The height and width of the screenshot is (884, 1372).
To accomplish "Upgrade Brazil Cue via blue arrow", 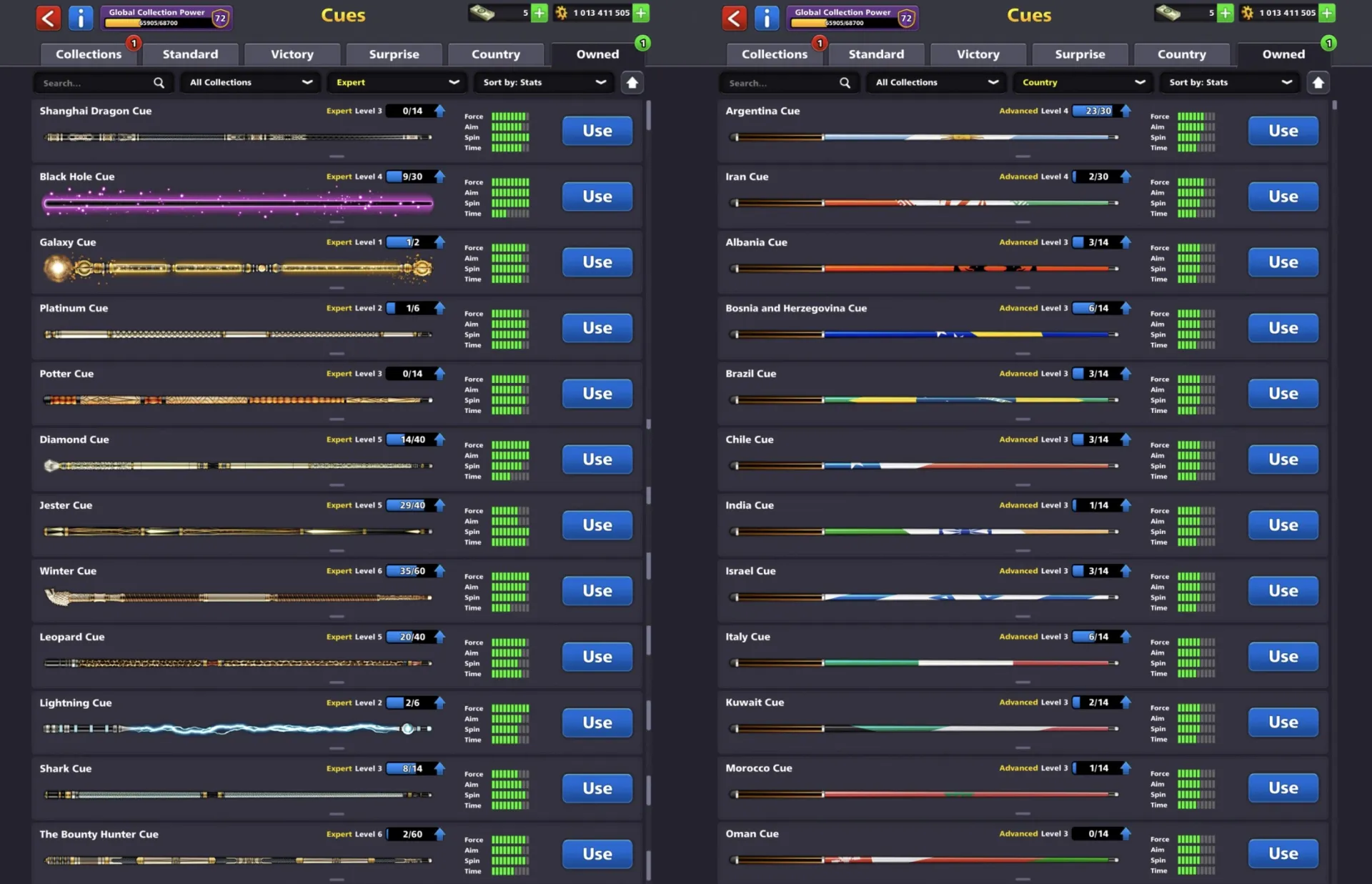I will point(1125,374).
